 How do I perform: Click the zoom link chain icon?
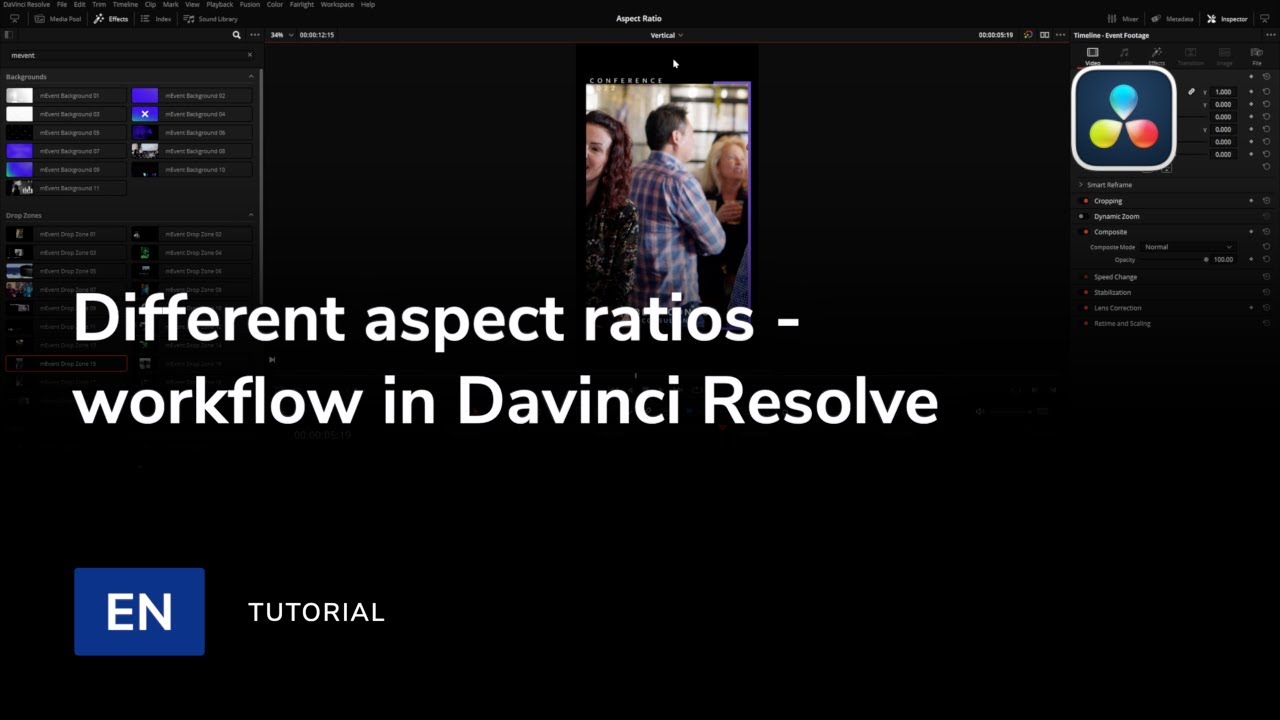pos(1191,92)
